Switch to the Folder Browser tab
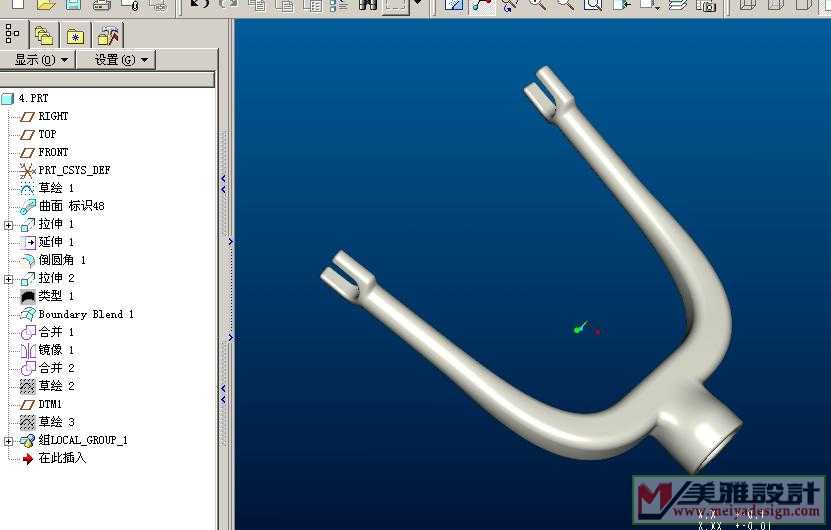The image size is (831, 530). [x=43, y=36]
